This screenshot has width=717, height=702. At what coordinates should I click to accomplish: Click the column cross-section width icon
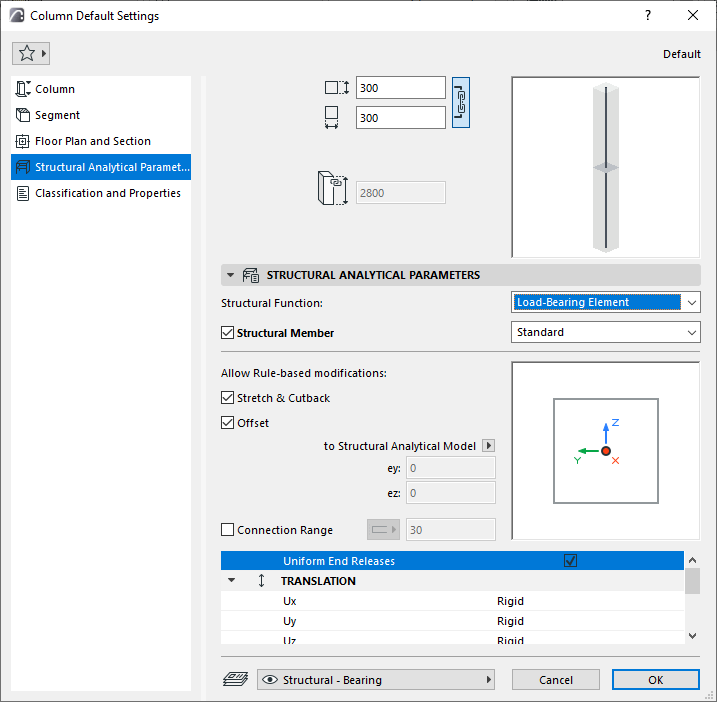click(x=332, y=118)
